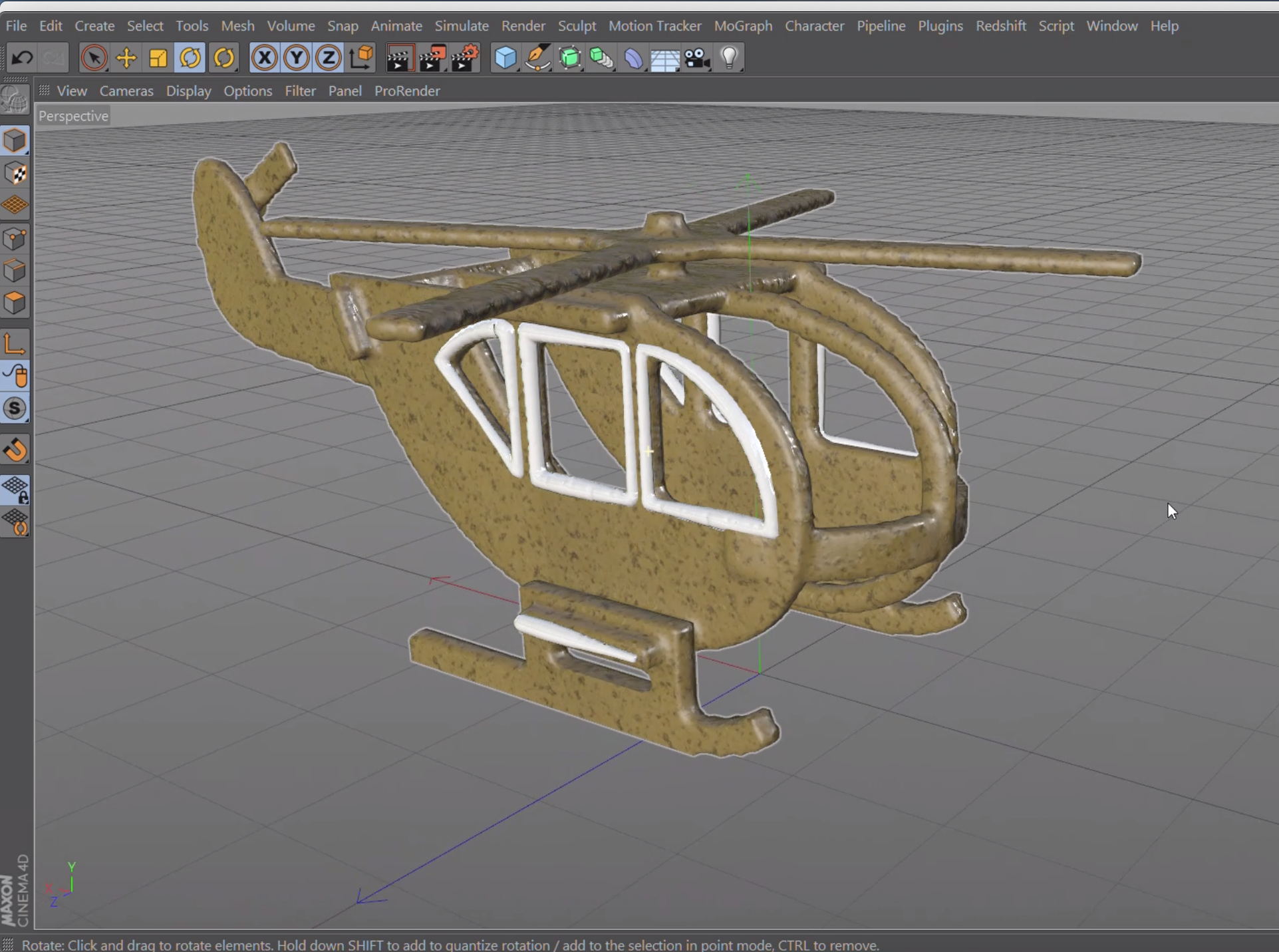The width and height of the screenshot is (1279, 952).
Task: Open the Floor environment objects palette
Action: point(665,58)
